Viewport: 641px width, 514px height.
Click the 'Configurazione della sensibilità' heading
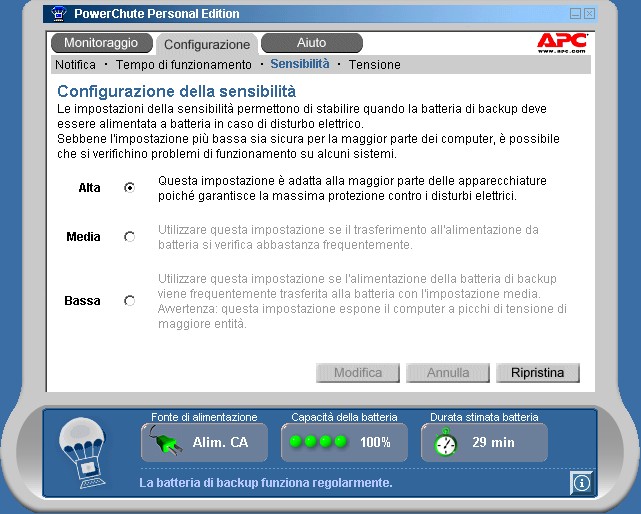point(176,91)
